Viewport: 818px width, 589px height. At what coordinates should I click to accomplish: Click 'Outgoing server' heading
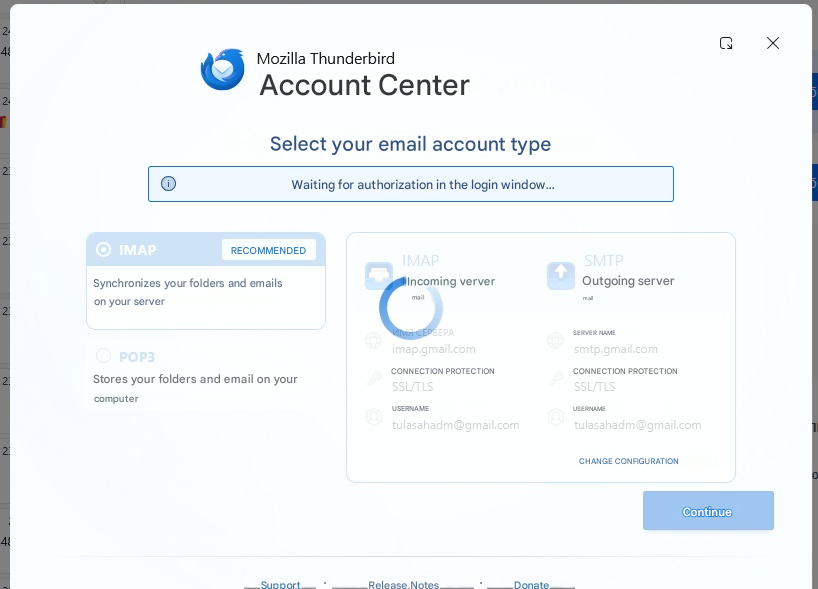pos(628,281)
